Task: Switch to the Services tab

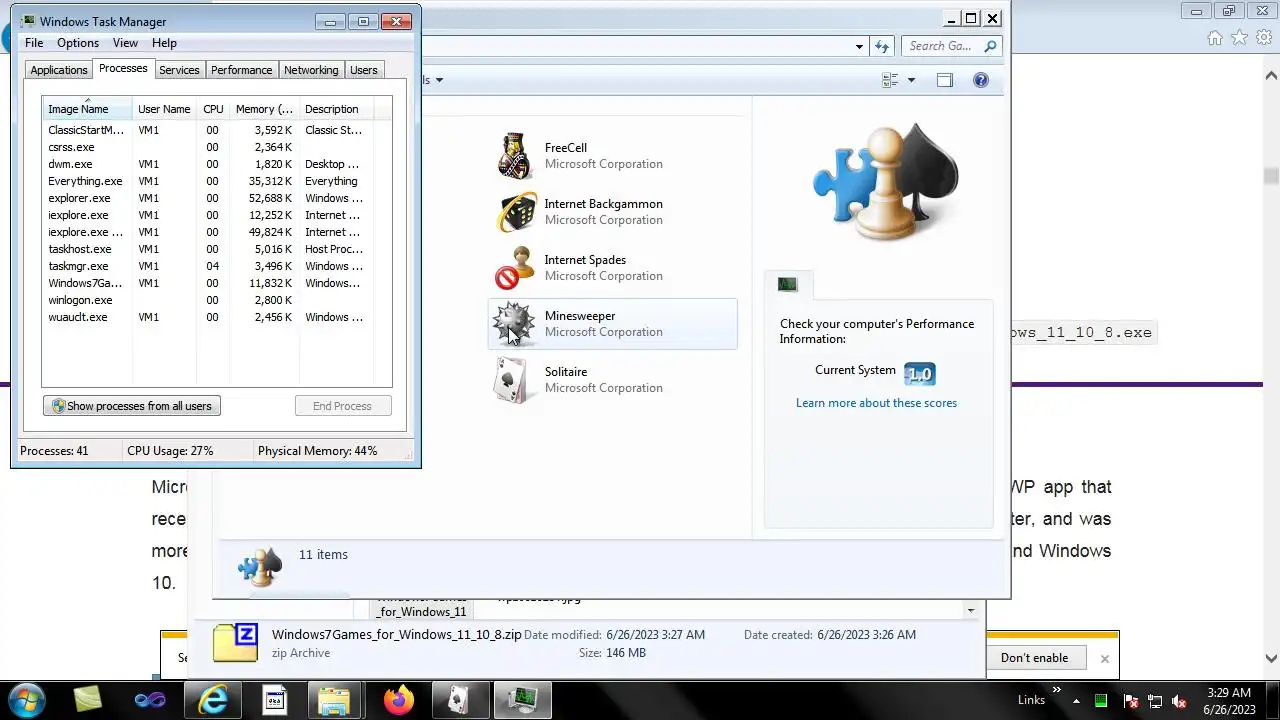Action: click(179, 70)
